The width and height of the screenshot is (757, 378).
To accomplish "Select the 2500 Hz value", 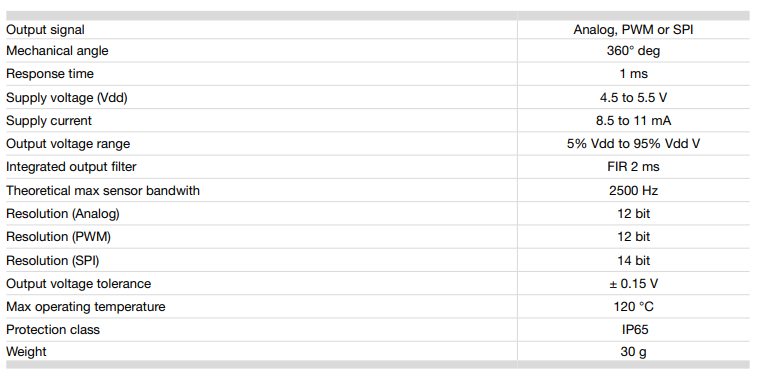I will tap(633, 190).
